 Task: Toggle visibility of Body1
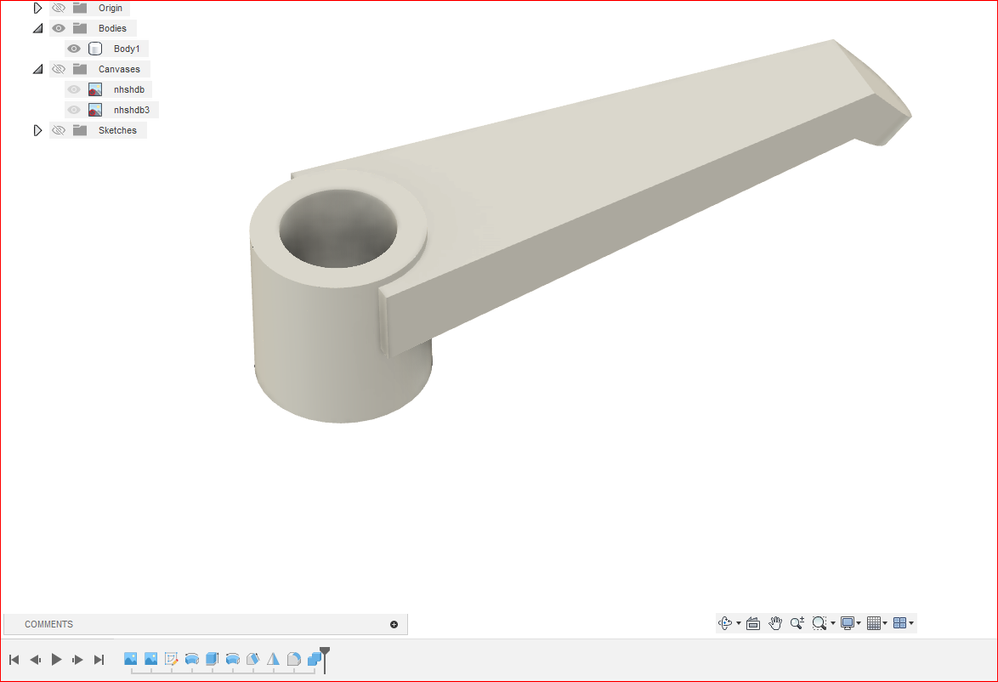click(x=73, y=48)
